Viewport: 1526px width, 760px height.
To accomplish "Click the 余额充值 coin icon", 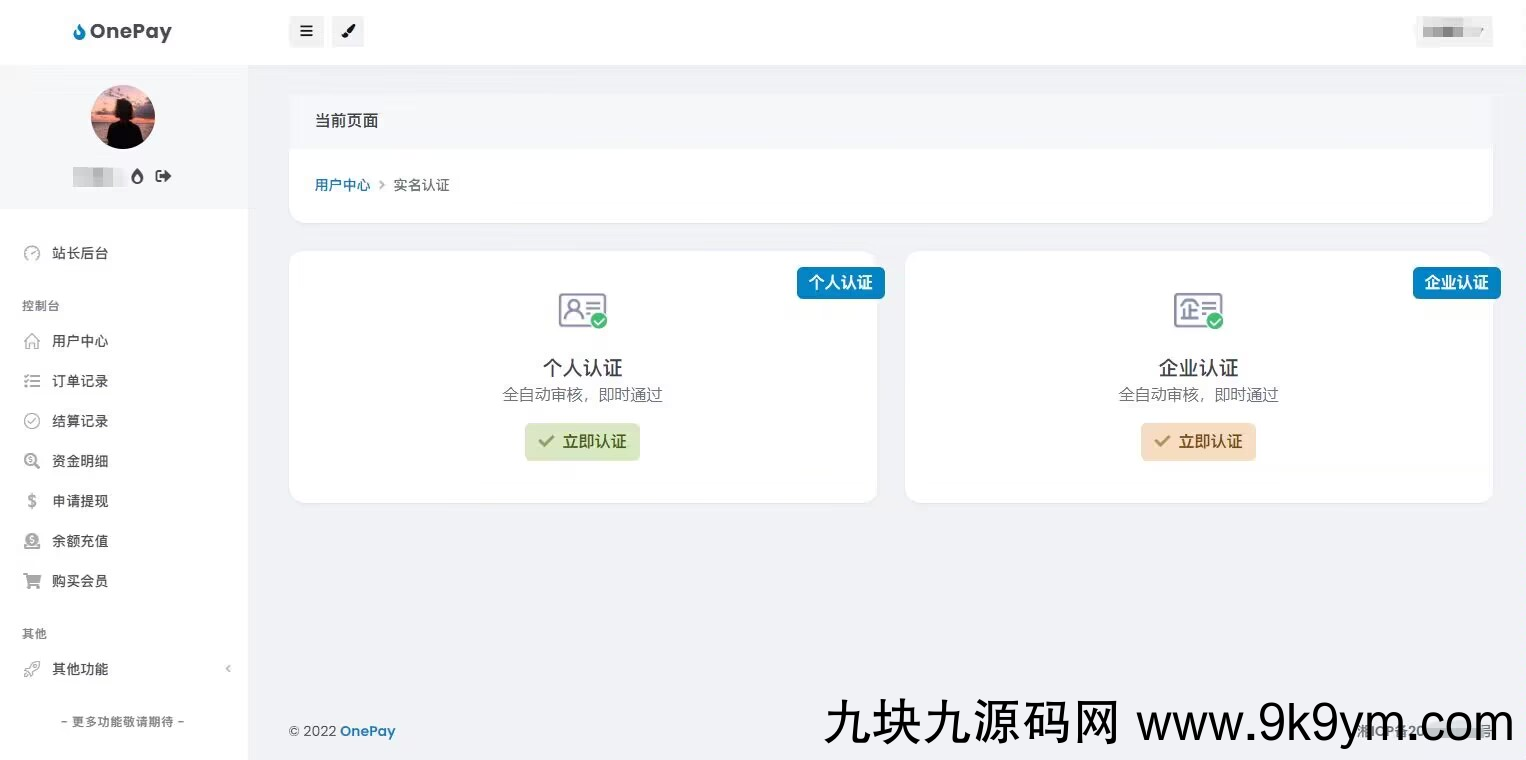I will click(x=33, y=541).
